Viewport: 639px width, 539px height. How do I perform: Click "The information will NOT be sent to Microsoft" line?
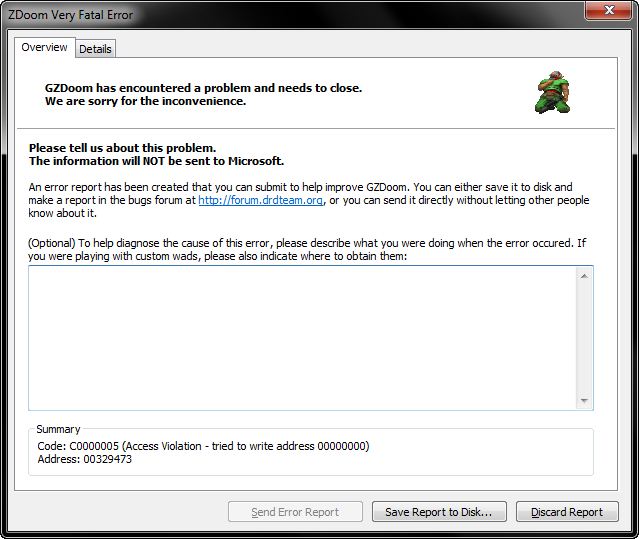point(156,161)
